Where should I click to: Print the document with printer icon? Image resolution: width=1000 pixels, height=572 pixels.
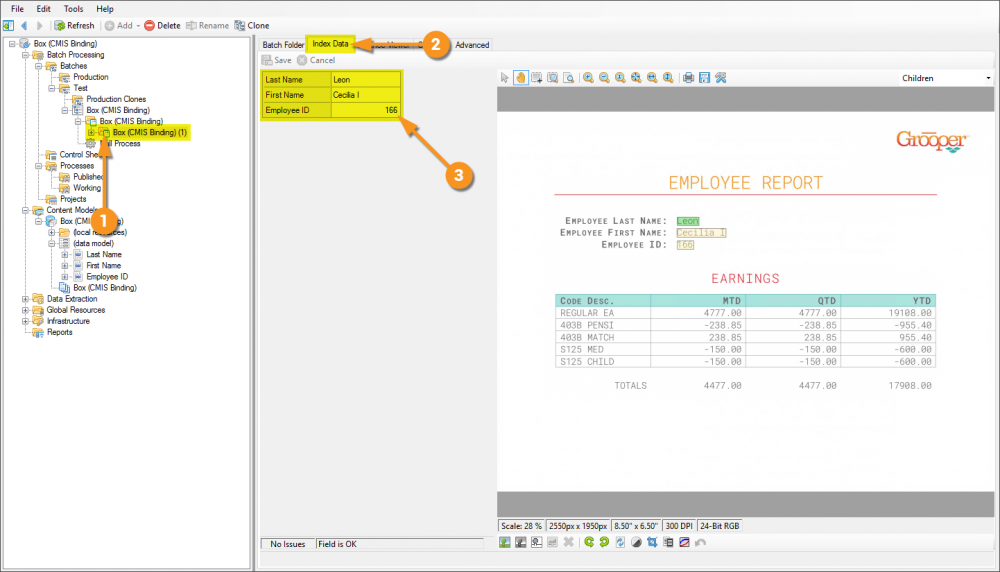pyautogui.click(x=688, y=78)
